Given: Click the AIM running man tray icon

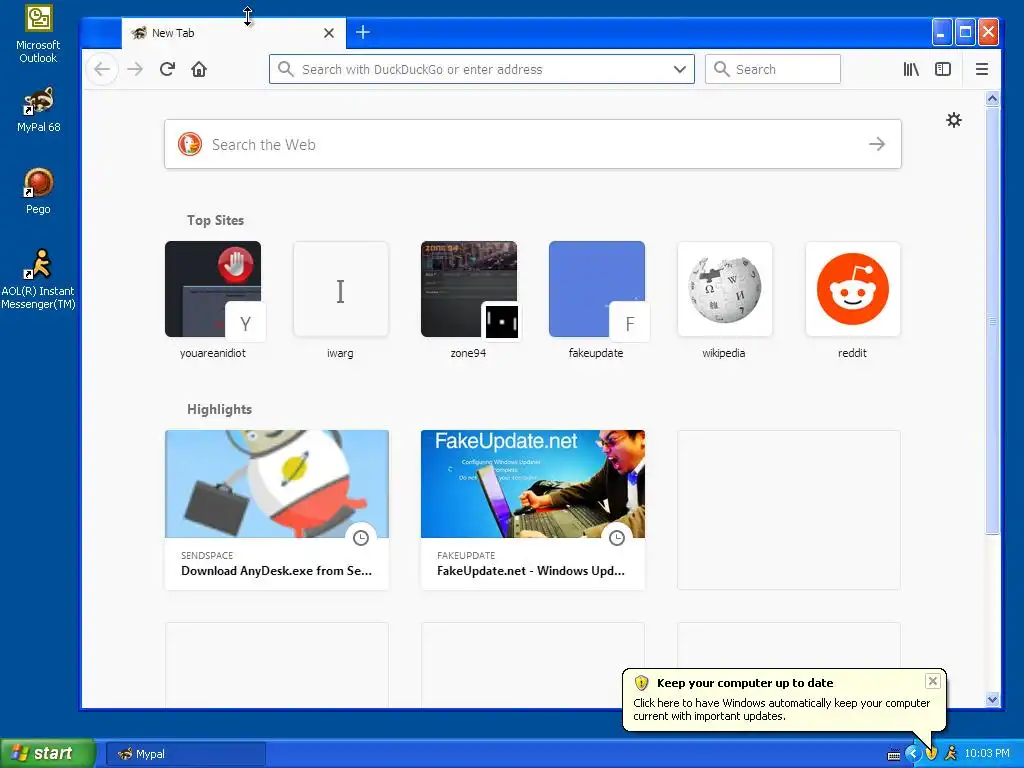Looking at the screenshot, I should click(x=951, y=754).
